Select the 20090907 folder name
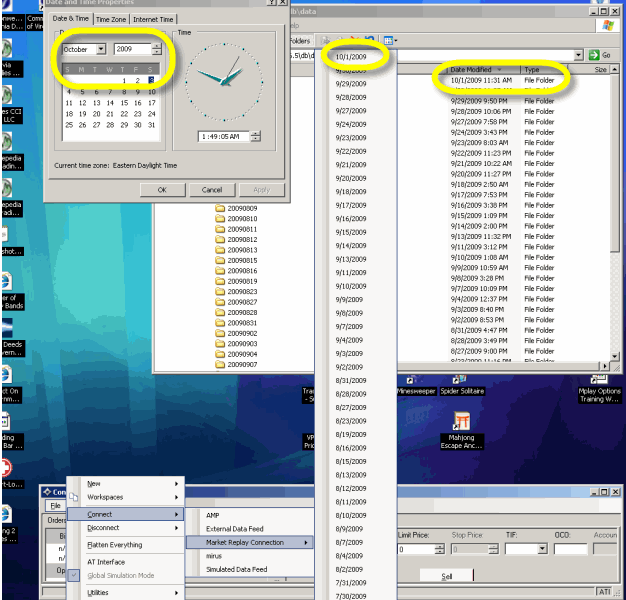The height and width of the screenshot is (600, 626). (x=242, y=364)
